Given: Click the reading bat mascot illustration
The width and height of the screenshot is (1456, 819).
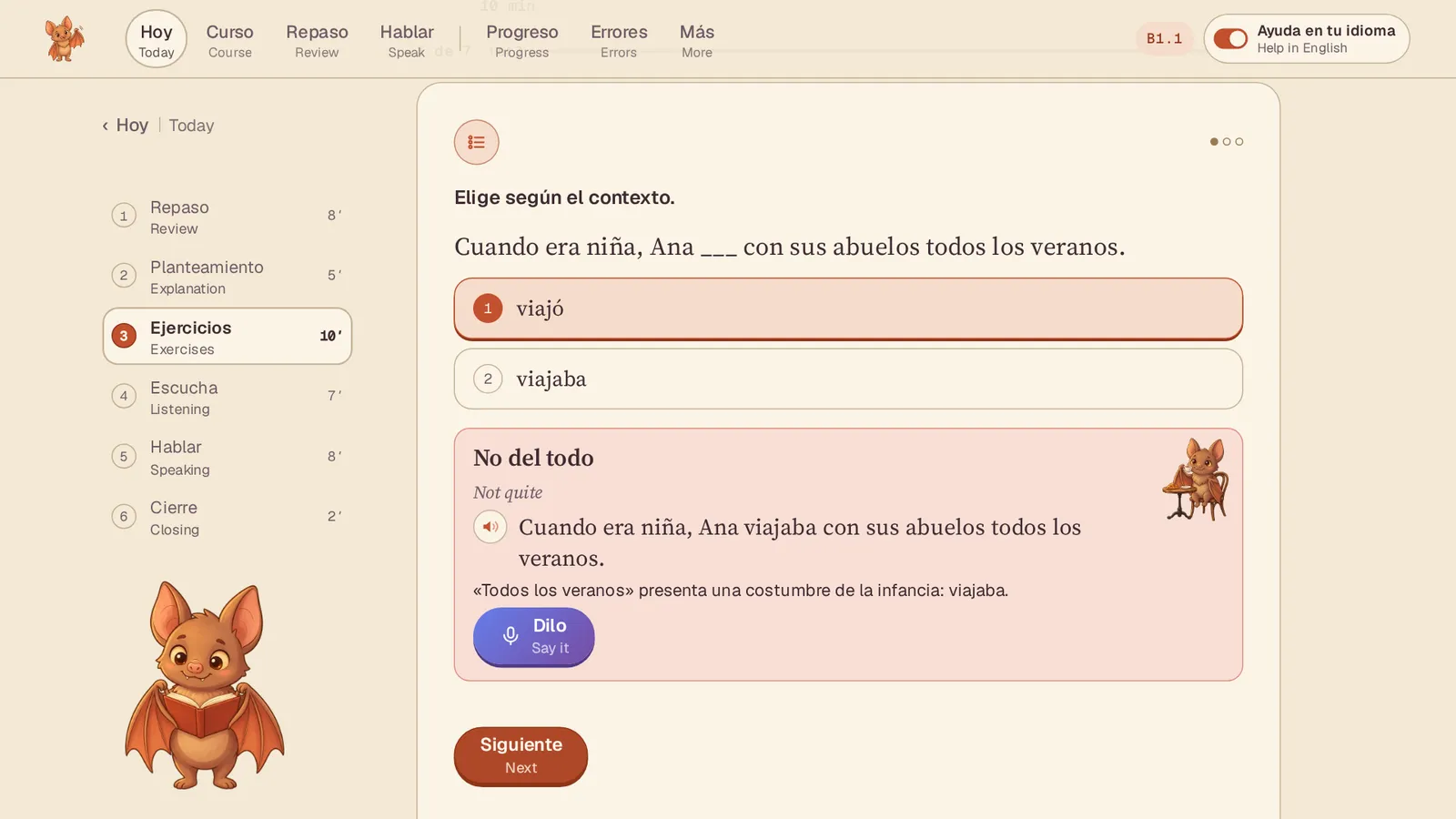Looking at the screenshot, I should tap(205, 685).
